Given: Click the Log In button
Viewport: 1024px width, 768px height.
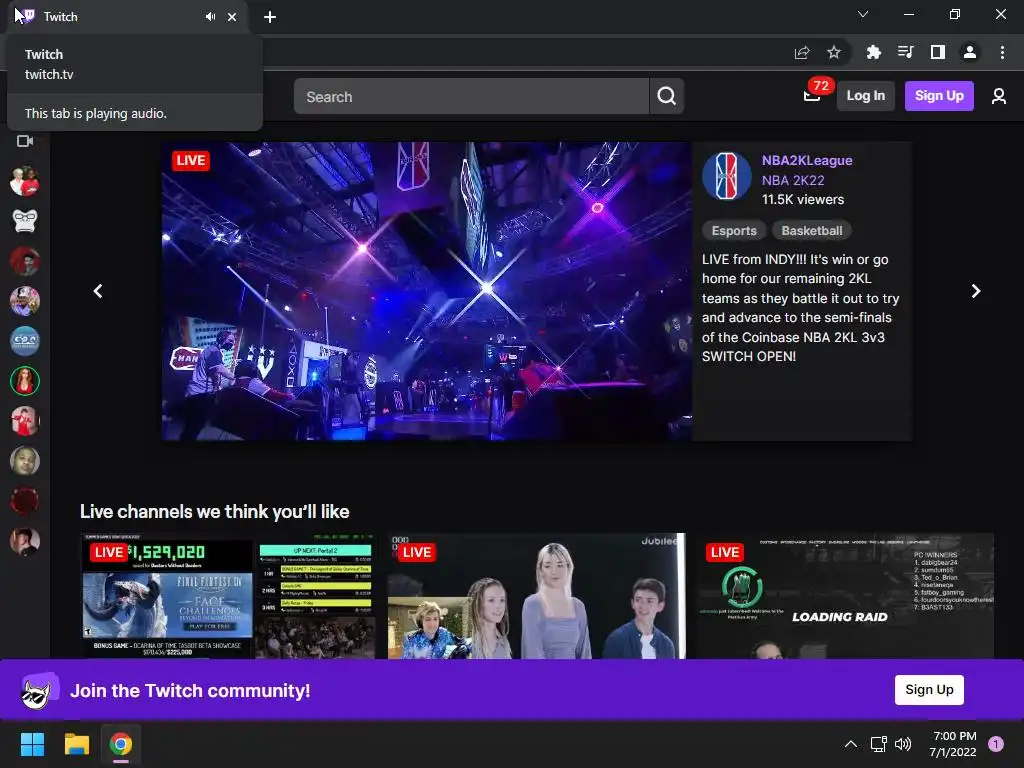Looking at the screenshot, I should point(865,96).
